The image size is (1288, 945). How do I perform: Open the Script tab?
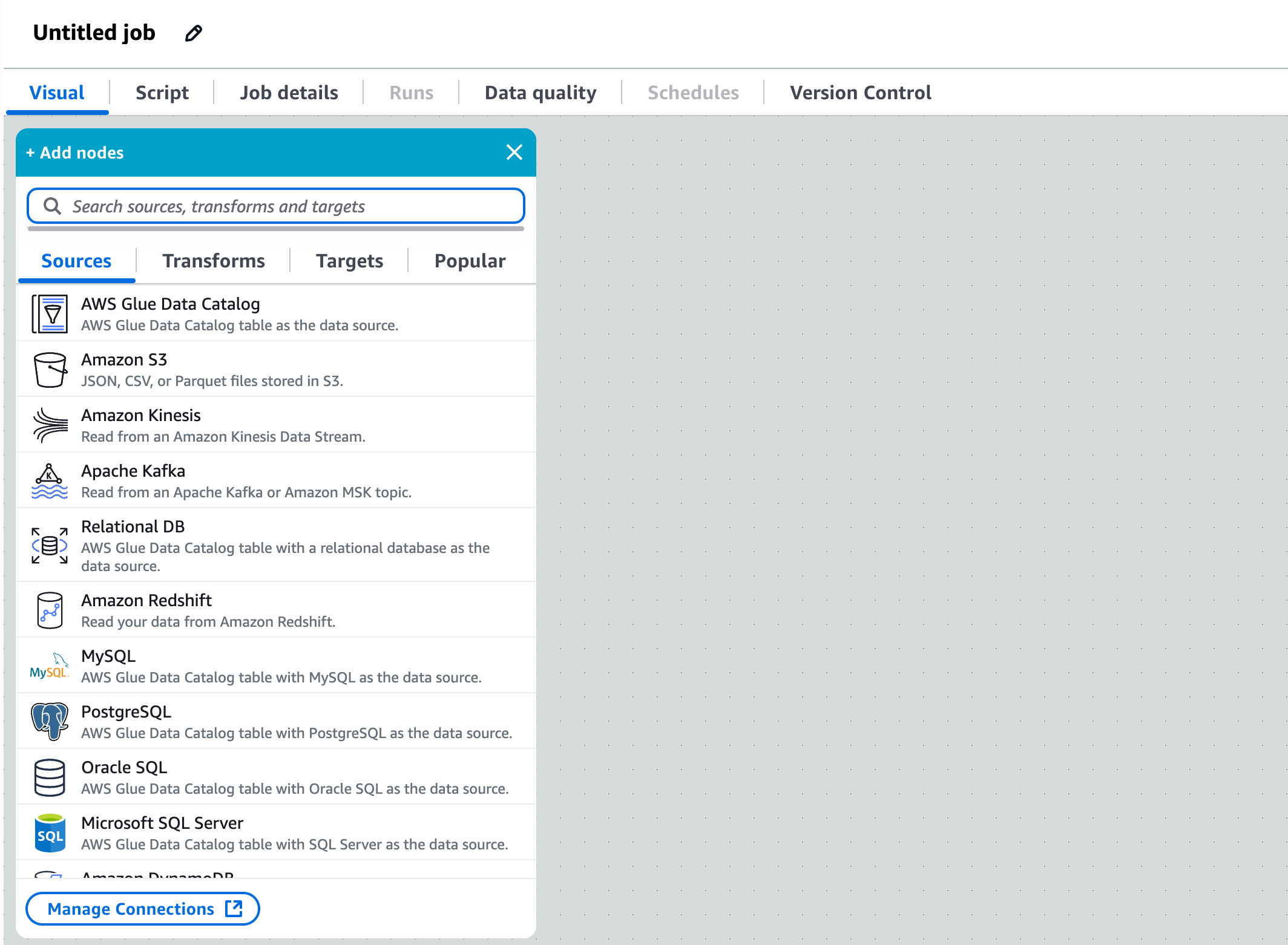162,93
